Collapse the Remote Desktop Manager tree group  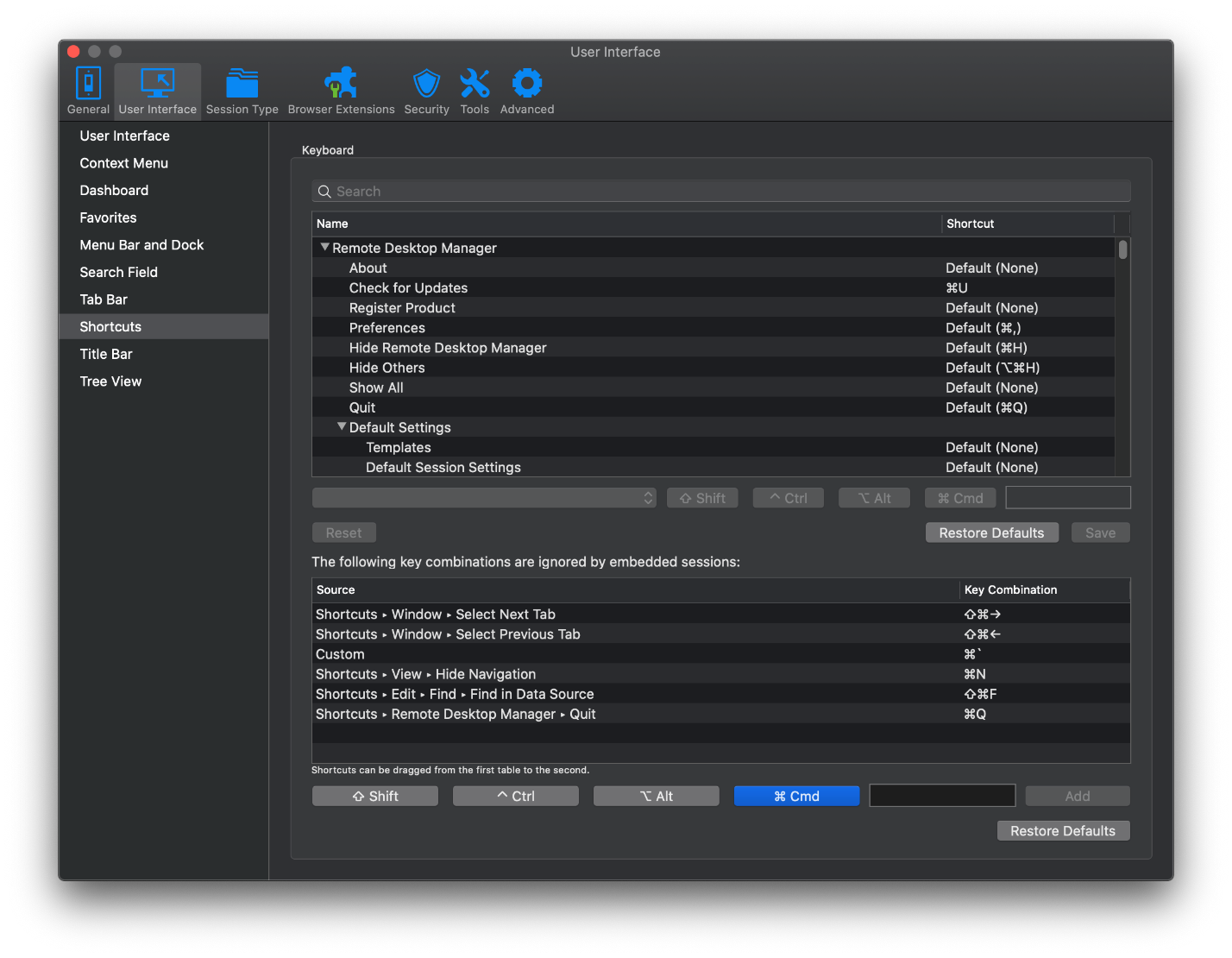click(325, 248)
